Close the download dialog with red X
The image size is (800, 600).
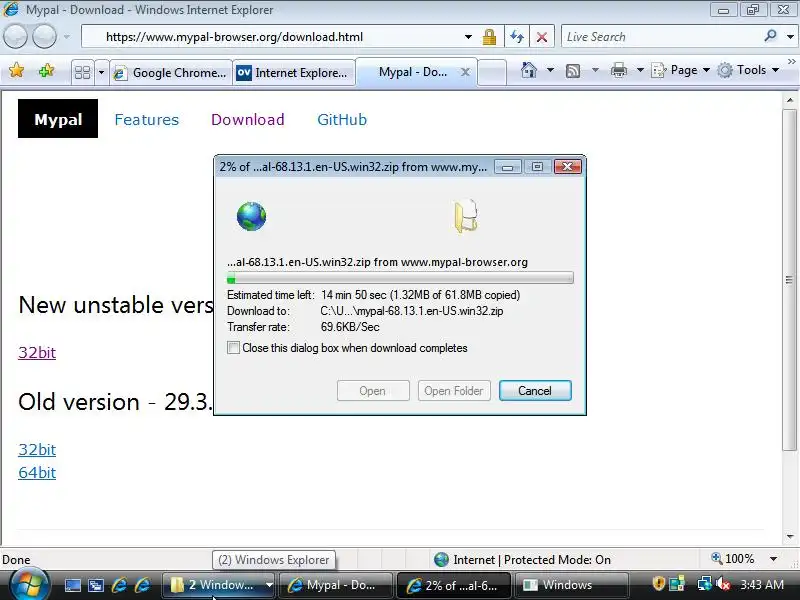click(x=567, y=167)
